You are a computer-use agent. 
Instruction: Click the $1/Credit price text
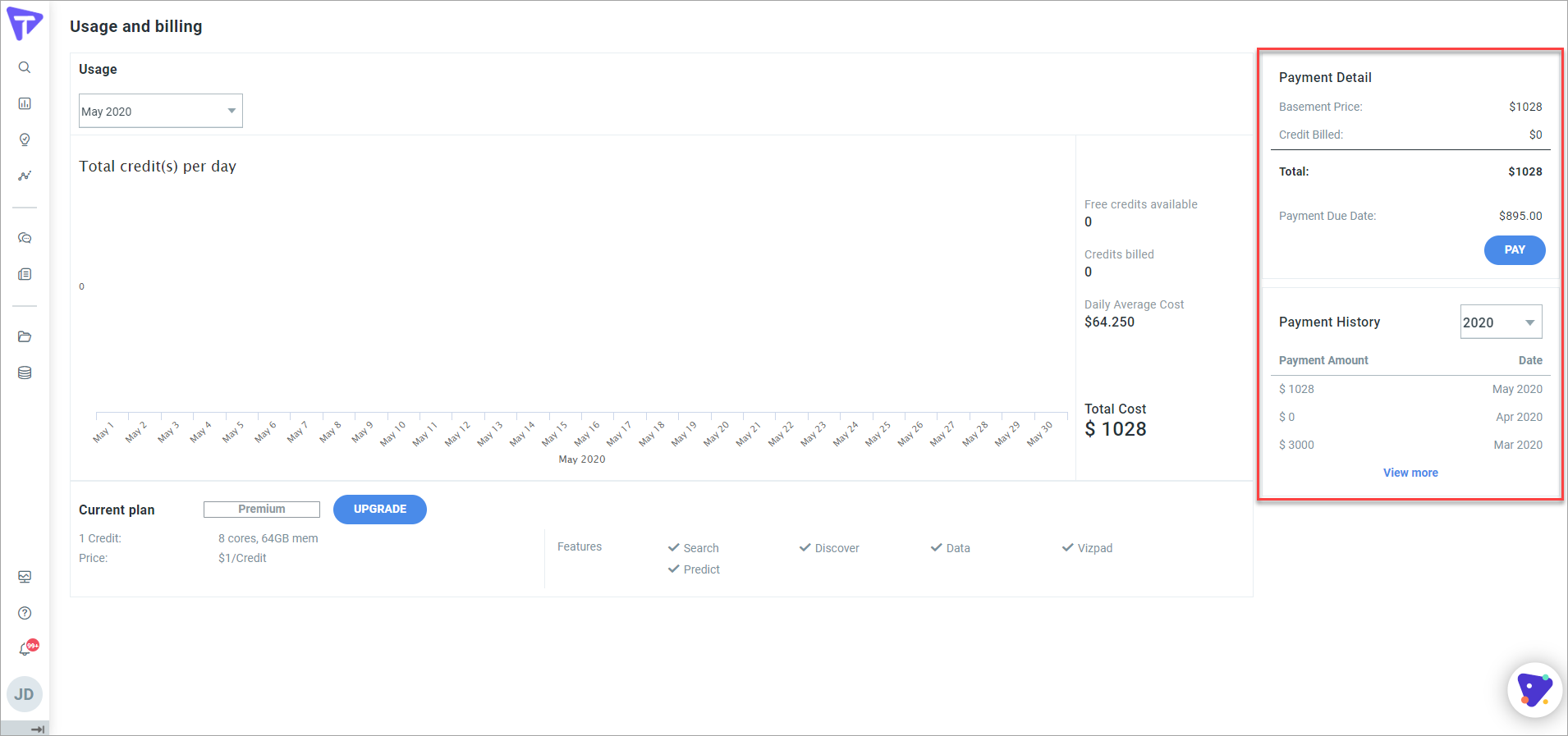click(x=242, y=558)
